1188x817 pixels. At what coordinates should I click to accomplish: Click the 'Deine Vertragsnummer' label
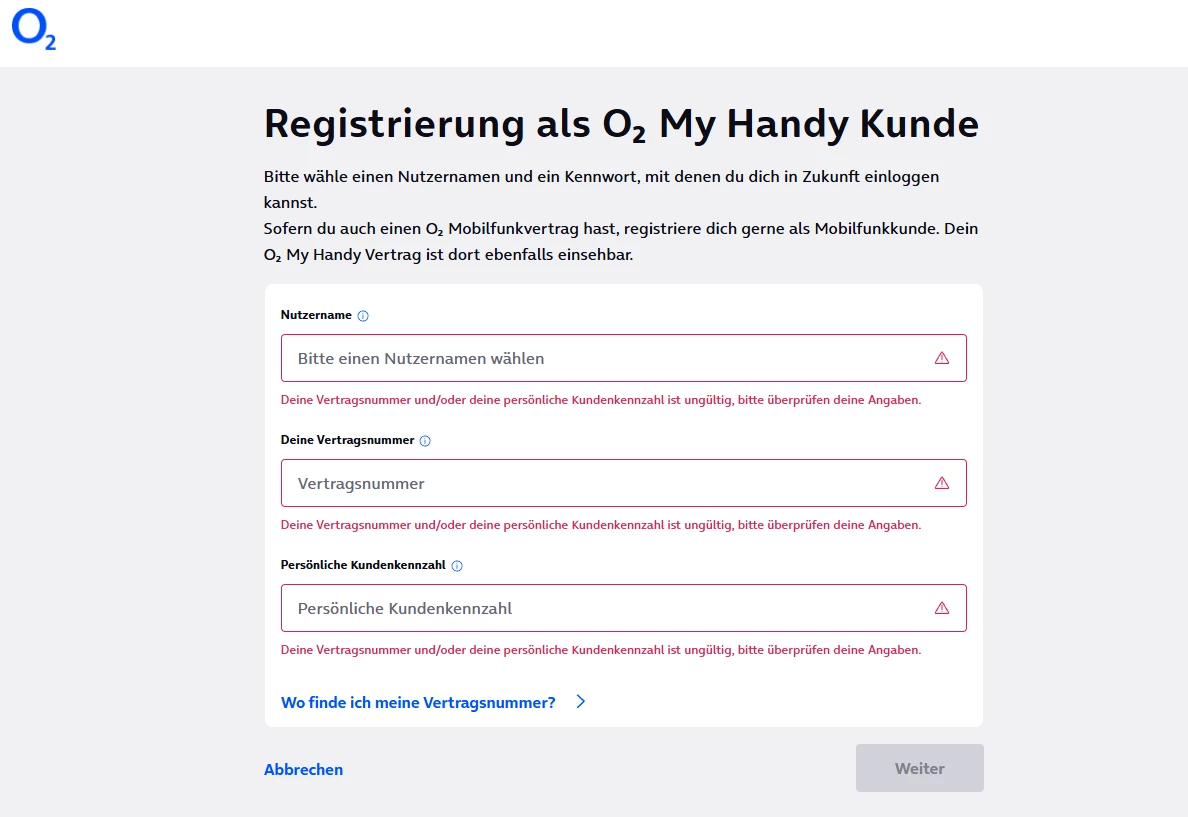pyautogui.click(x=347, y=440)
